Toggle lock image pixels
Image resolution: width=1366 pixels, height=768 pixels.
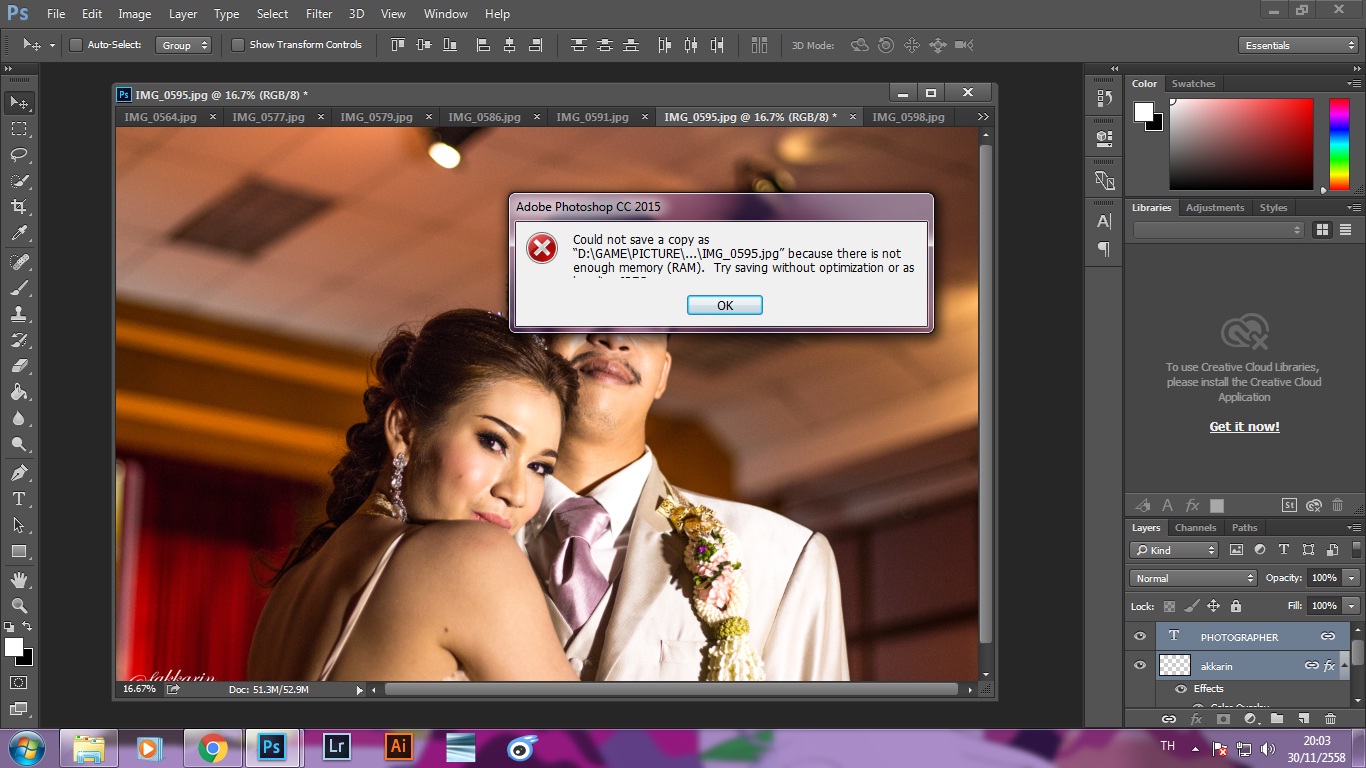[1191, 606]
